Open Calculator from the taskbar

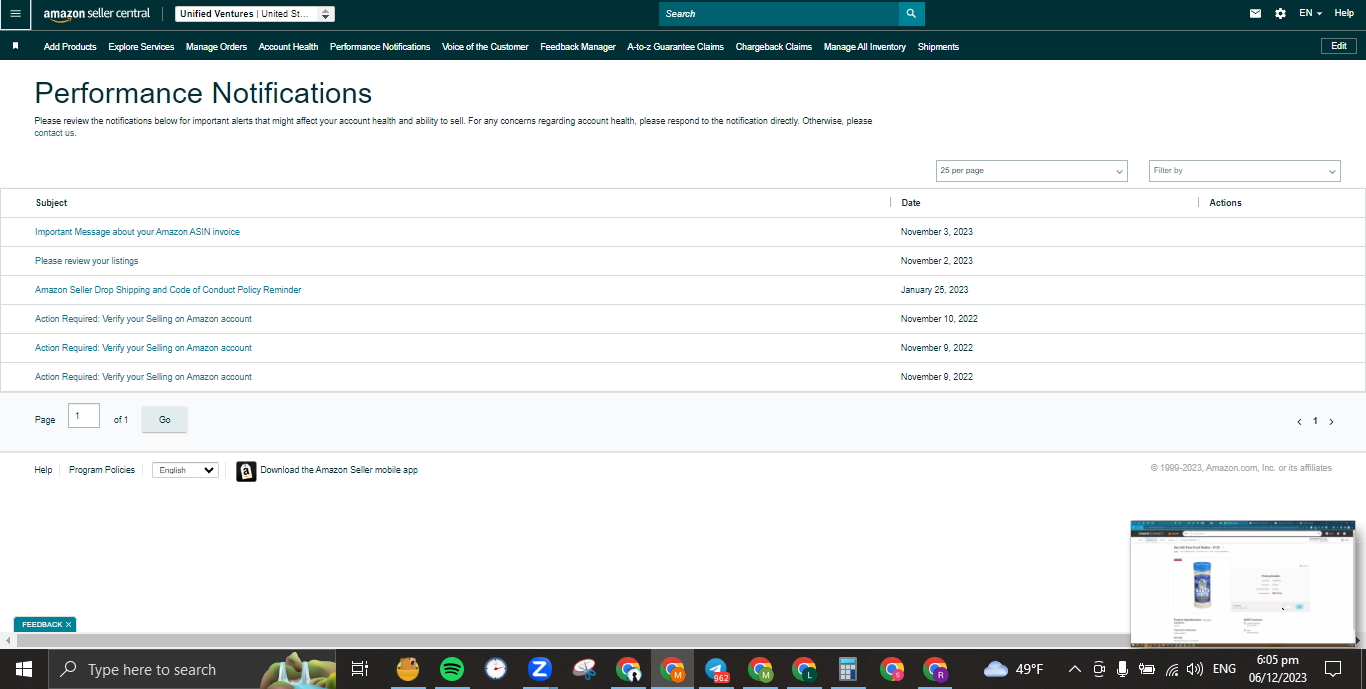click(x=848, y=669)
